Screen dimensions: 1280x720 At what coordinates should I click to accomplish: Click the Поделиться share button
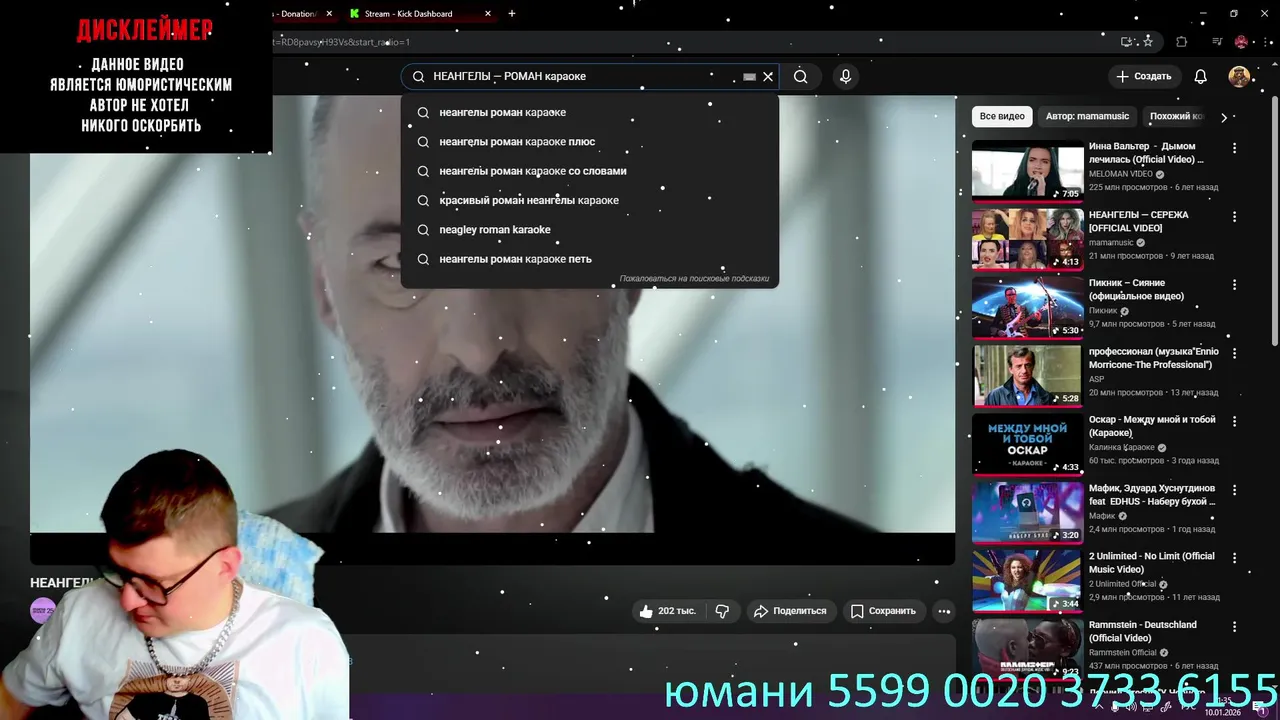(x=790, y=611)
